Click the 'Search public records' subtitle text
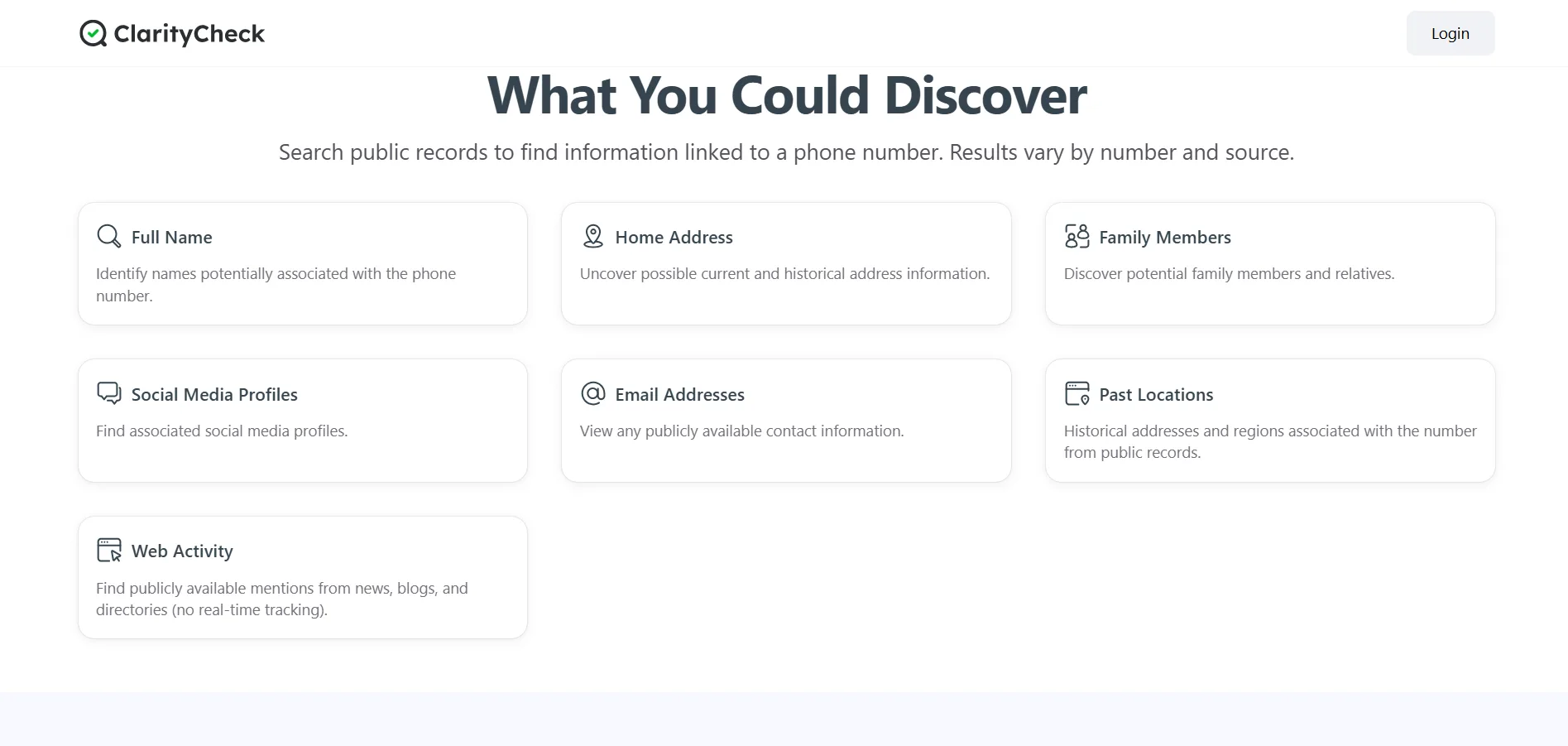 786,152
